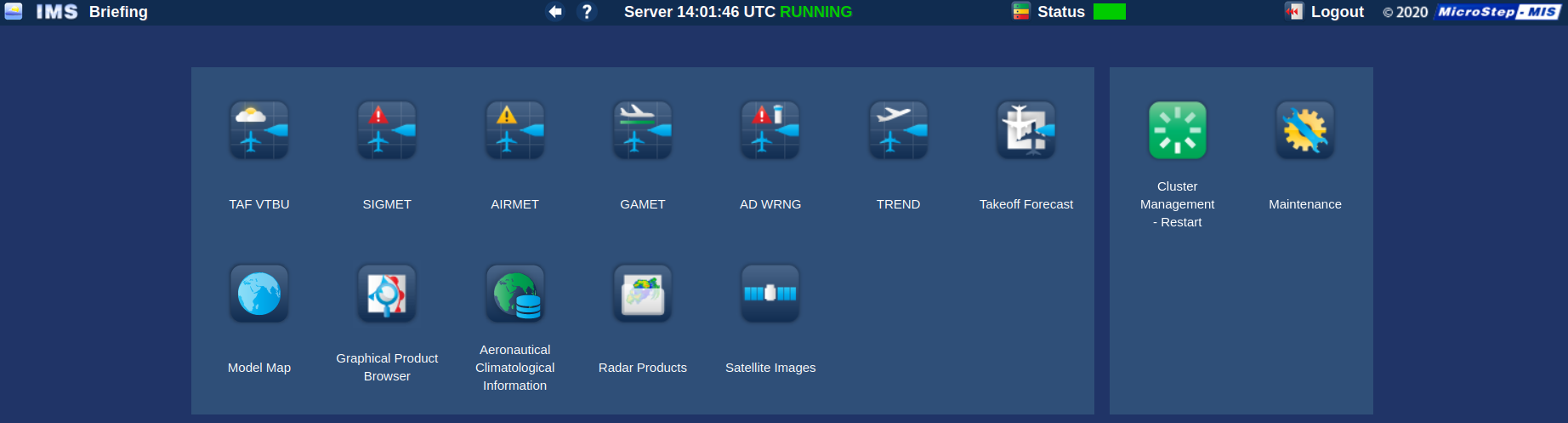The height and width of the screenshot is (423, 1568).
Task: Open the AD WRNG icon
Action: click(770, 130)
